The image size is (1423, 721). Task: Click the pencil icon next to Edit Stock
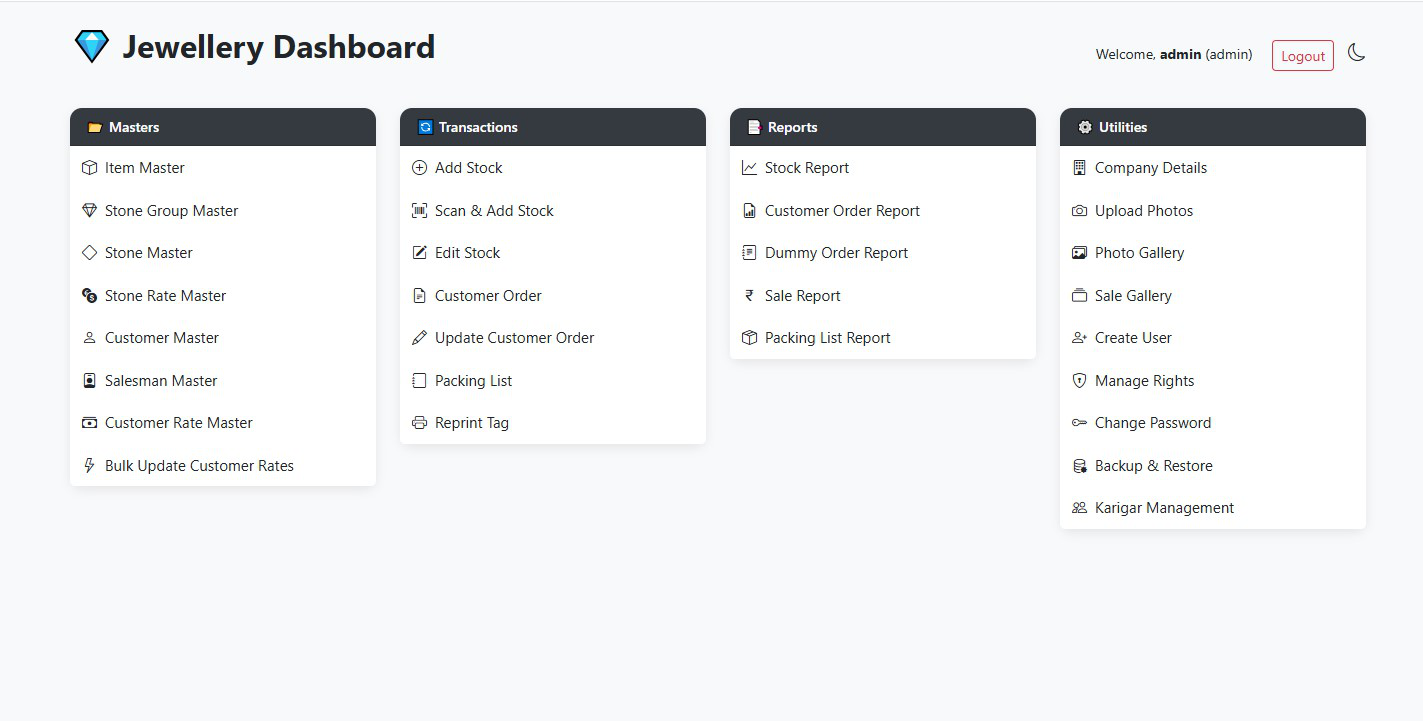point(419,252)
